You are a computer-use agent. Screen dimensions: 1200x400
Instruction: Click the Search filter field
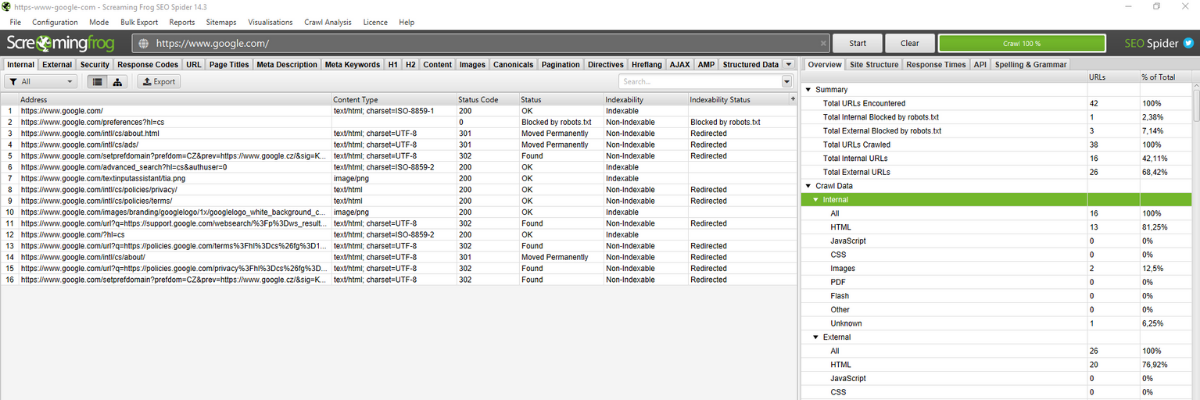[x=698, y=82]
